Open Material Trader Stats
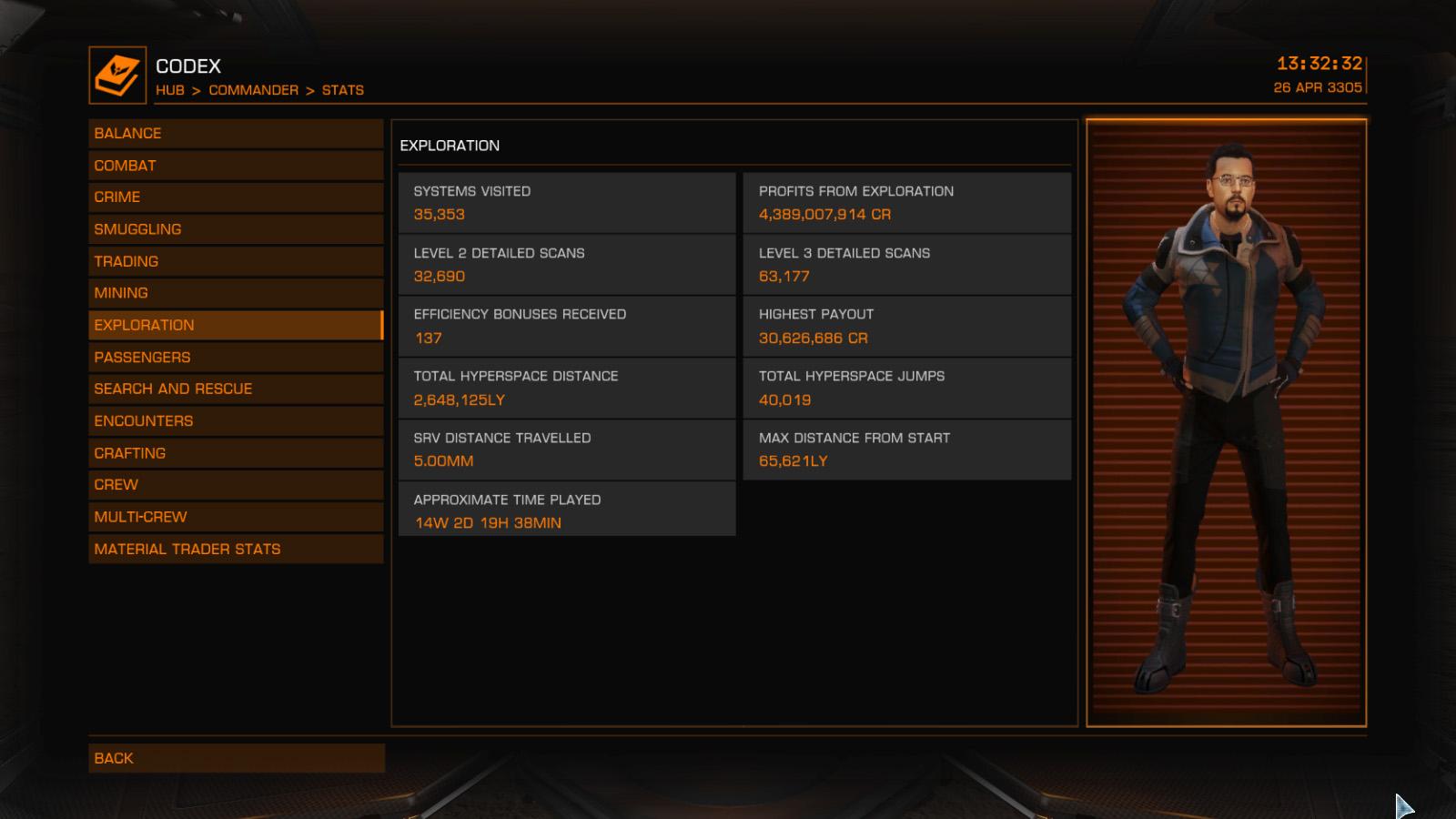 236,549
